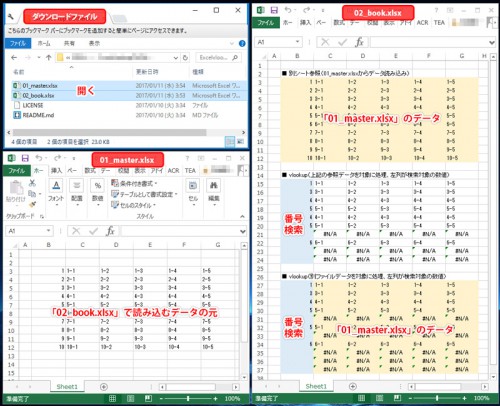This screenshot has width=500, height=406.
Task: Confirm entry checkmark in 01_master.xlsx formula bar
Action: [93, 231]
